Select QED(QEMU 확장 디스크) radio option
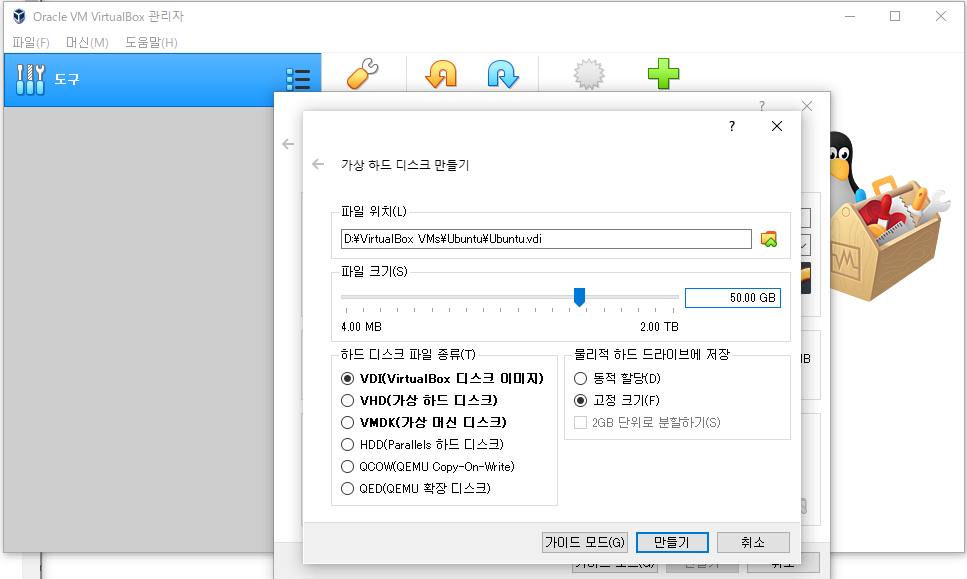967x579 pixels. 416,488
